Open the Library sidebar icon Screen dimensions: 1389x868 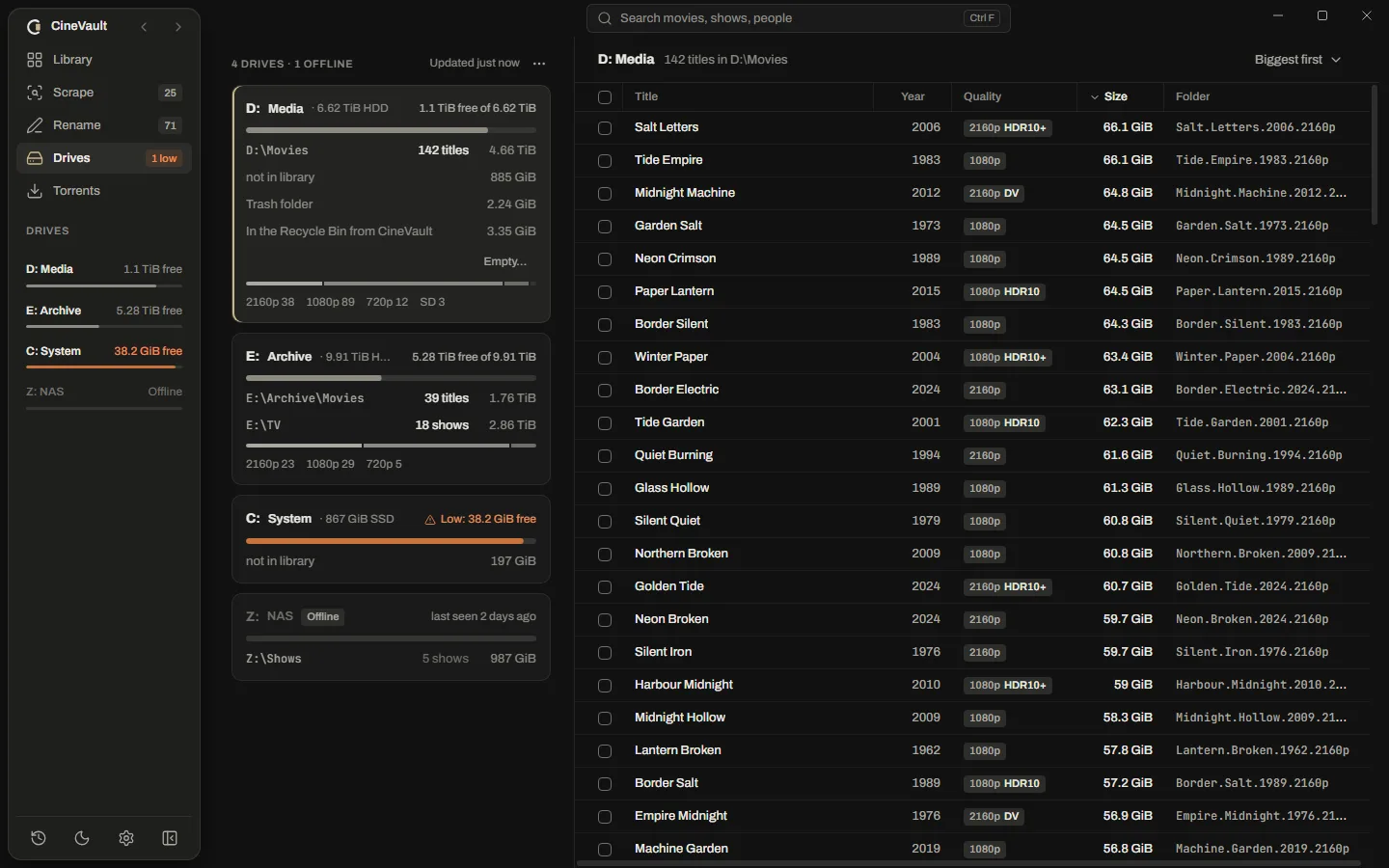point(35,60)
